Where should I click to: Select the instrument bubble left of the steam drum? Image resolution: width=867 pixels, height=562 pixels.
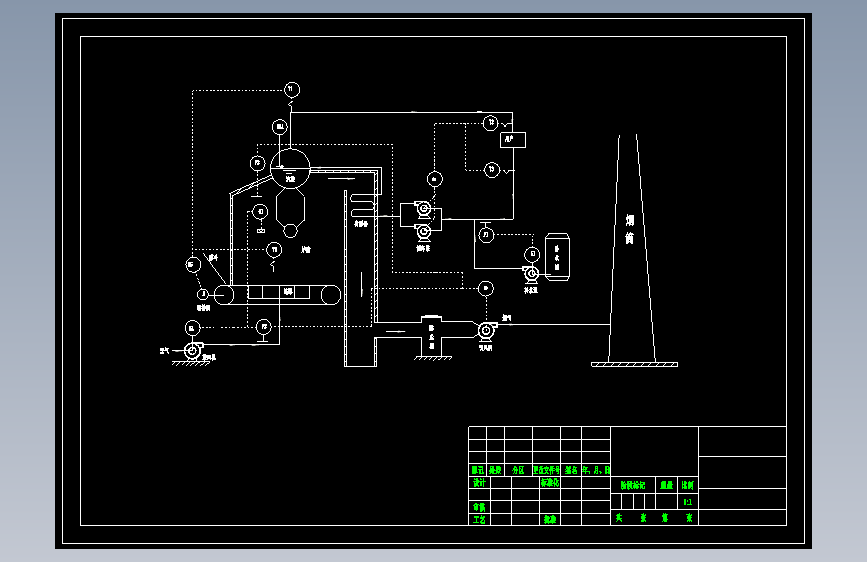(x=258, y=163)
